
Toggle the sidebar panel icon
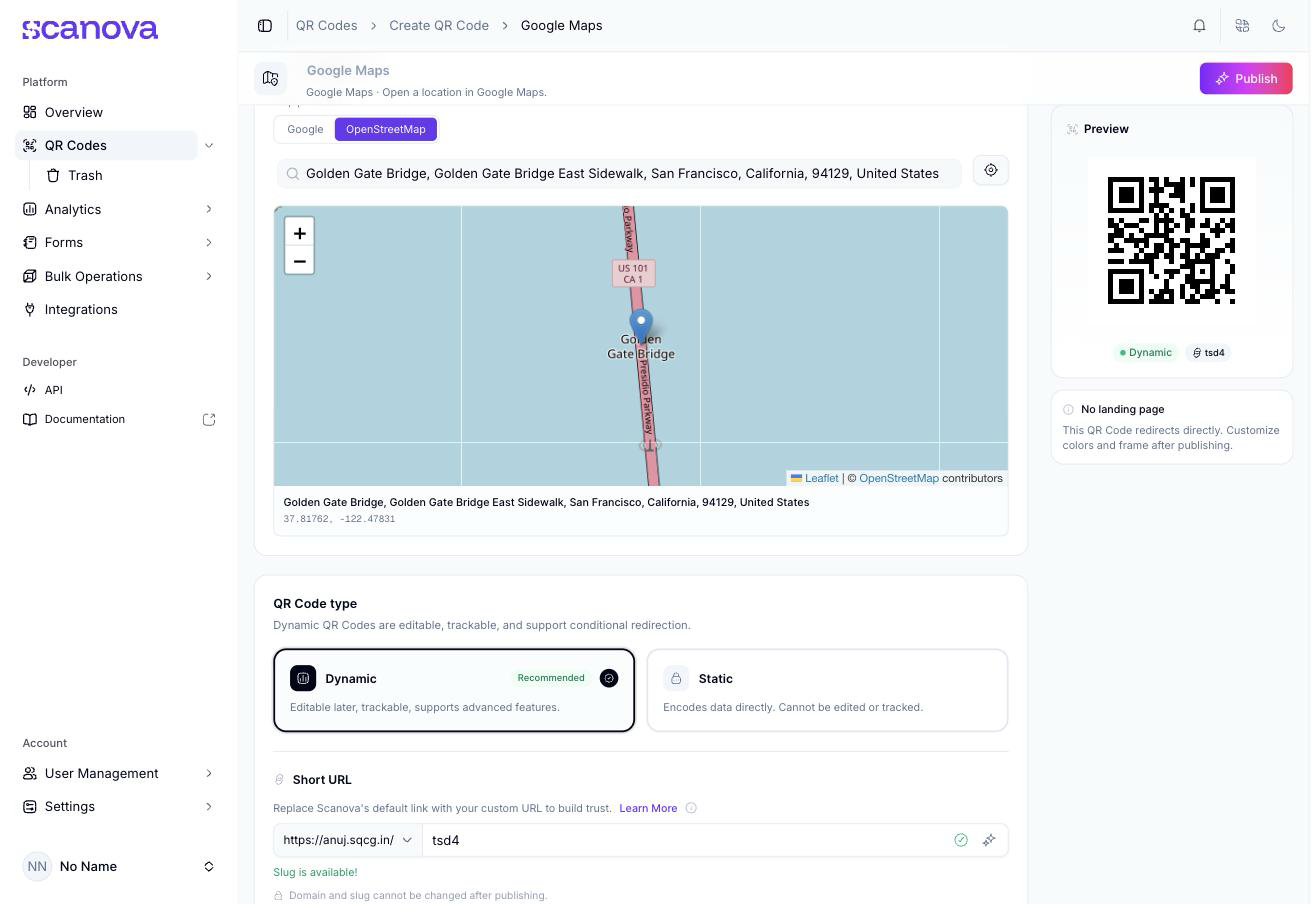(x=265, y=26)
